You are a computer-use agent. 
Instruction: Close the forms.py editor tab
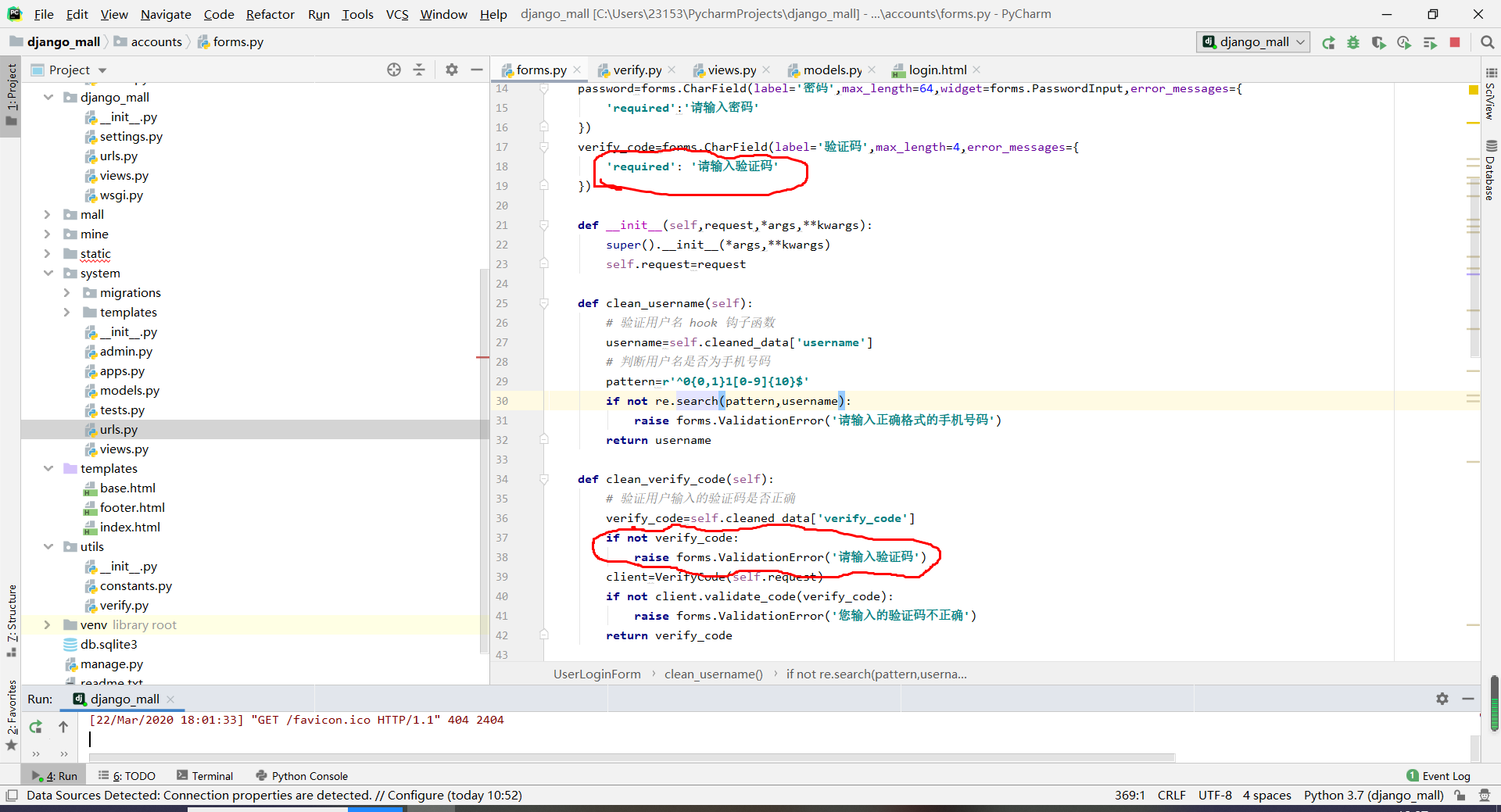tap(577, 70)
